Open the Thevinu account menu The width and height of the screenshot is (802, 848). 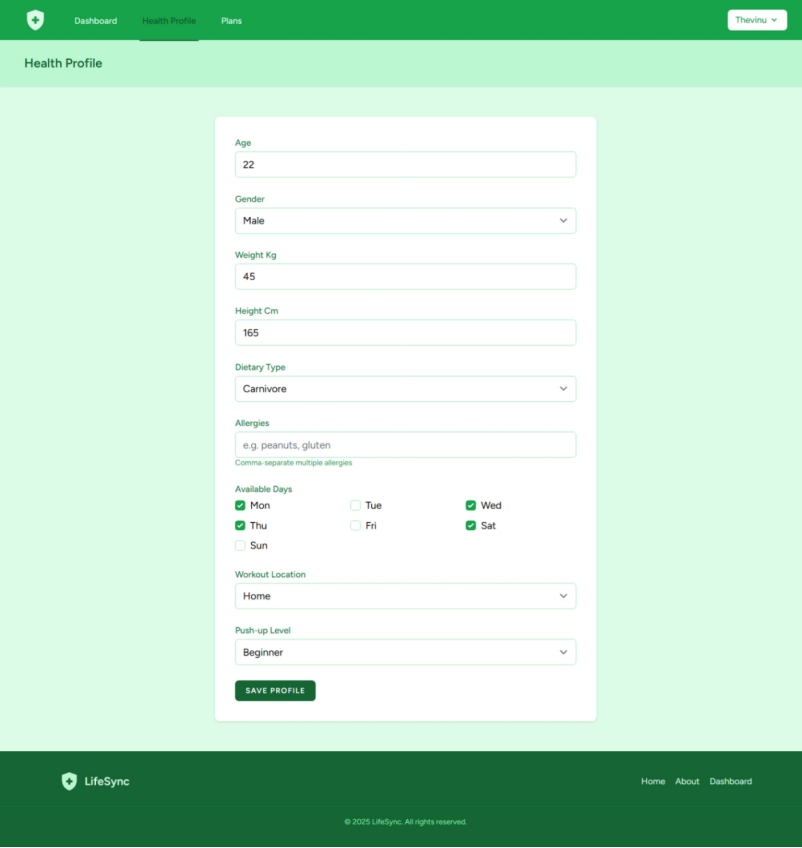point(756,19)
